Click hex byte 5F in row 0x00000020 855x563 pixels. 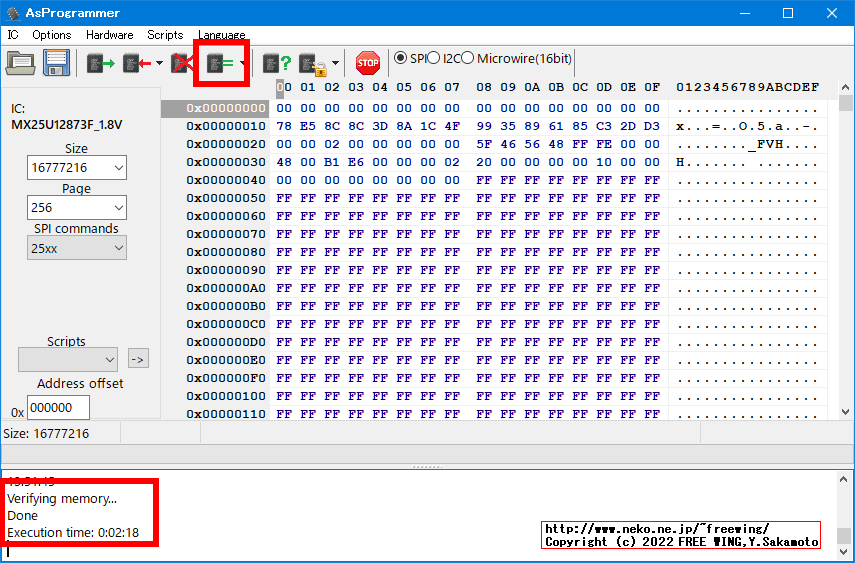pos(484,144)
